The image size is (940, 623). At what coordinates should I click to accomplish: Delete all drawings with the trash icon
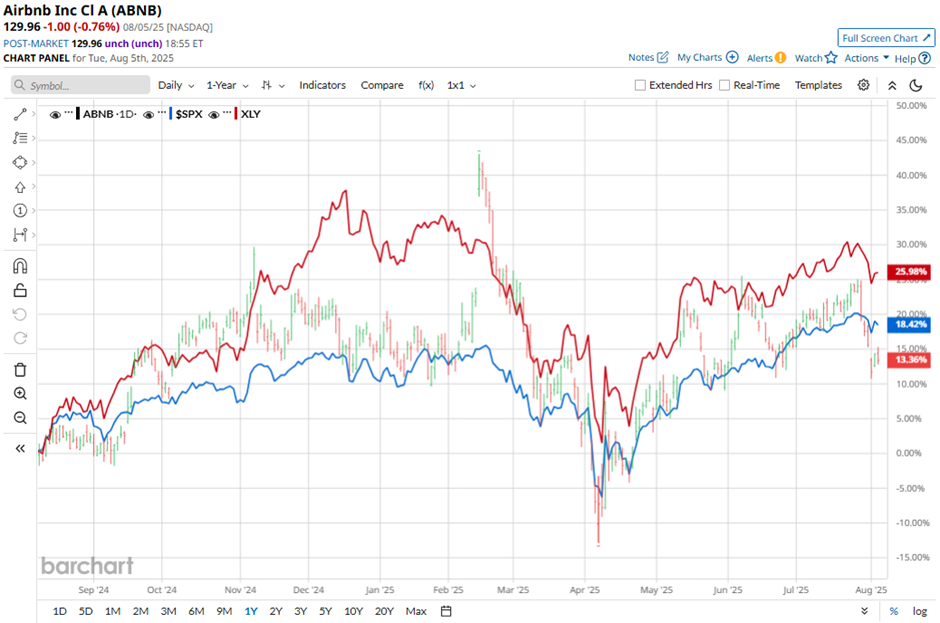(20, 369)
